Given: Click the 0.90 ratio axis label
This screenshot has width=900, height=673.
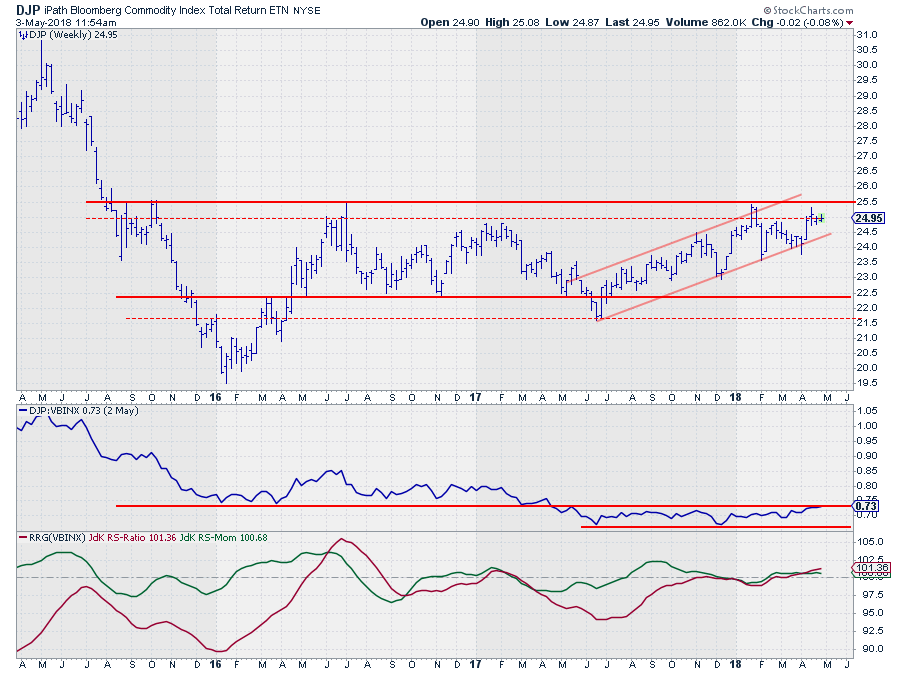Looking at the screenshot, I should click(867, 456).
